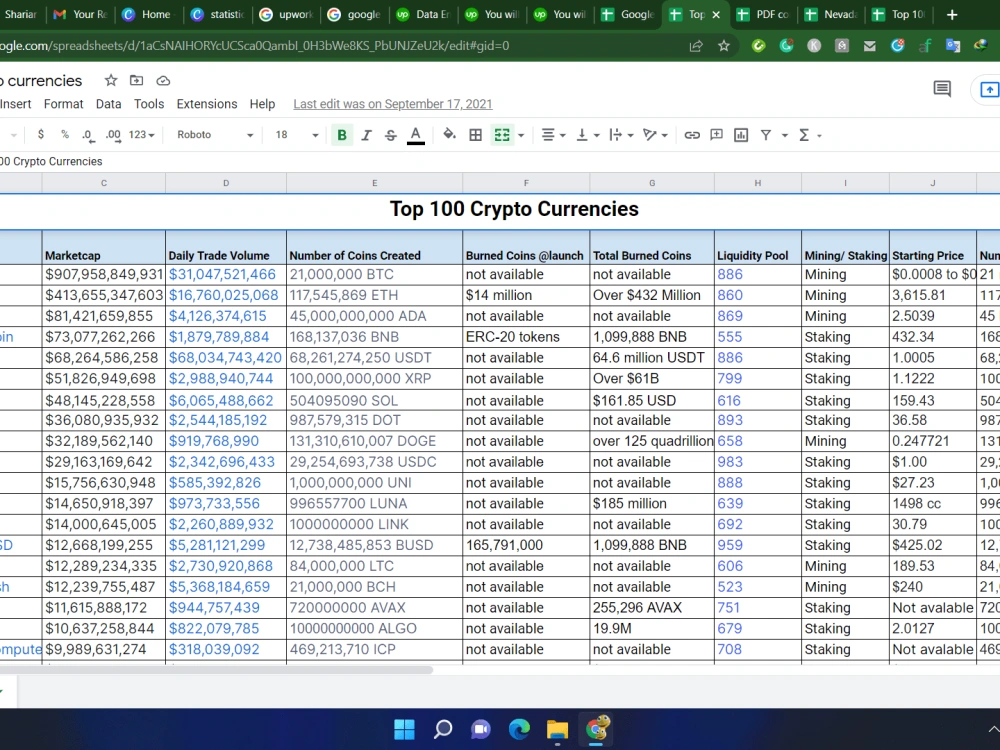
Task: Click the formula bar content
Action: (51, 161)
